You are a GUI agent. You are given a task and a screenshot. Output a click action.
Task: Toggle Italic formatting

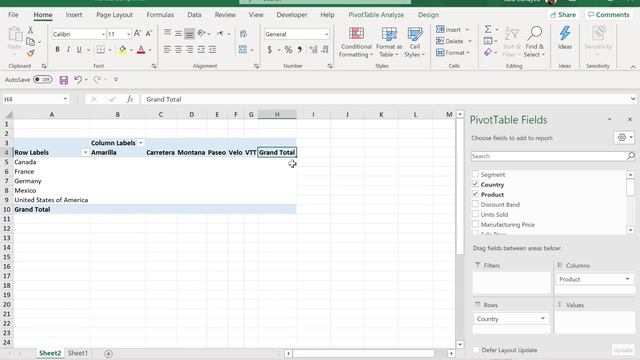click(x=68, y=50)
